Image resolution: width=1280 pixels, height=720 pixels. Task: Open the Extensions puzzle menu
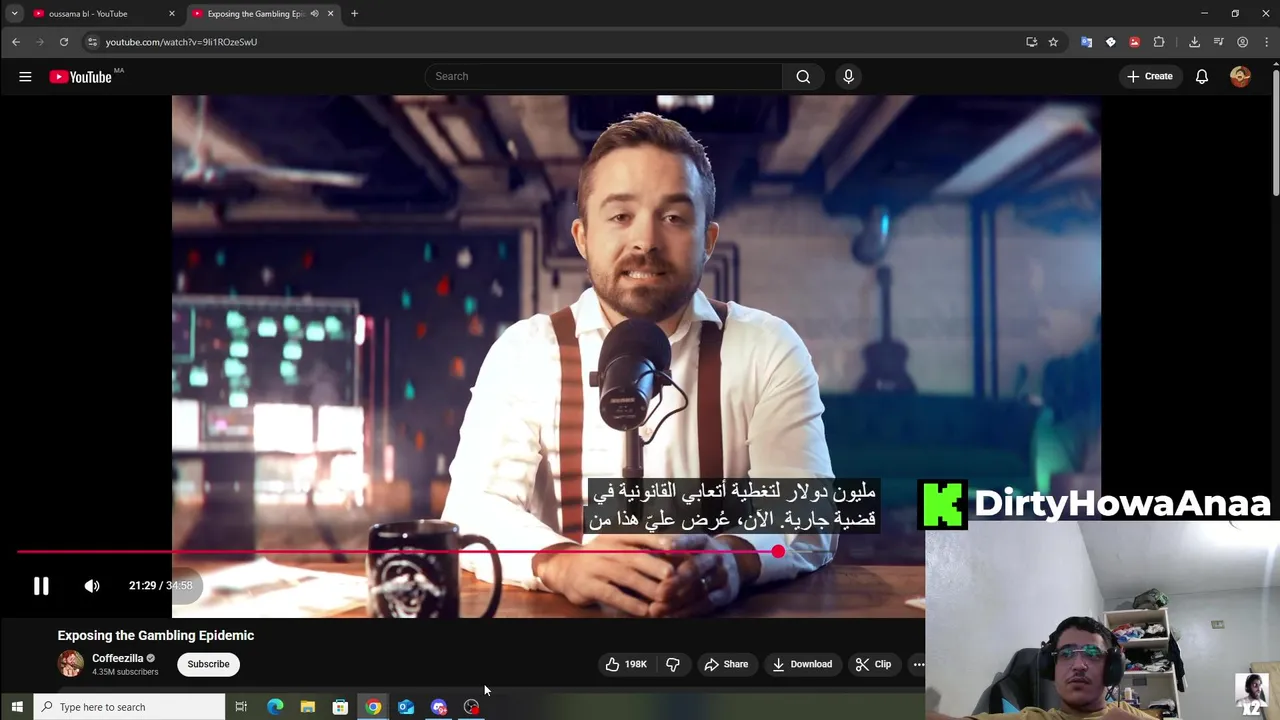tap(1159, 42)
